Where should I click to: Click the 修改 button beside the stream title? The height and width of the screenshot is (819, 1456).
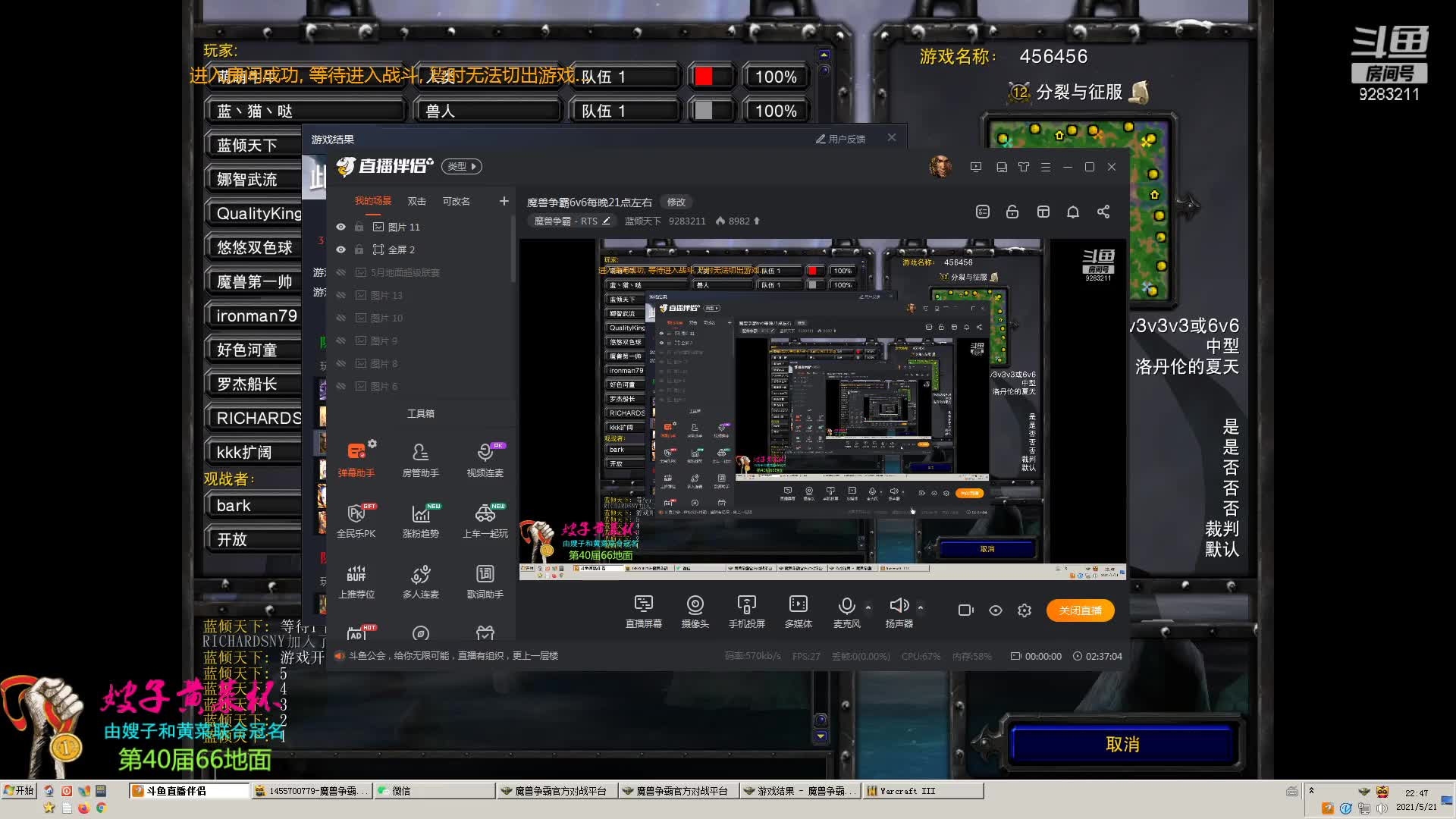tap(676, 202)
